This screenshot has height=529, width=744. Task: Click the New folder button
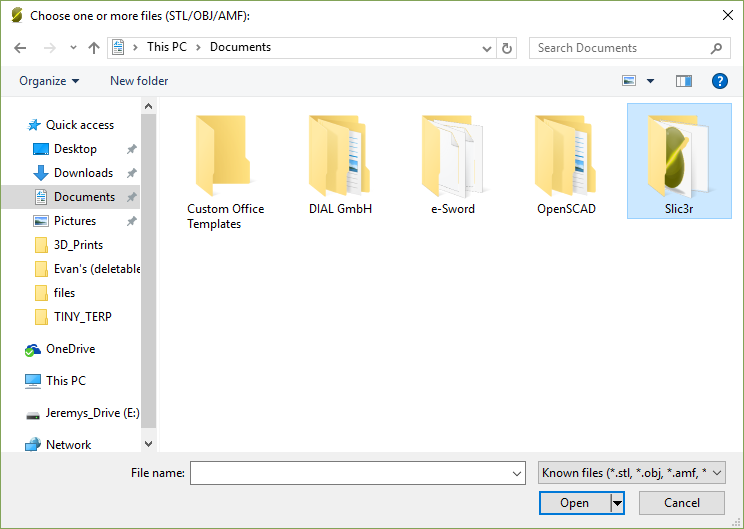pos(139,81)
